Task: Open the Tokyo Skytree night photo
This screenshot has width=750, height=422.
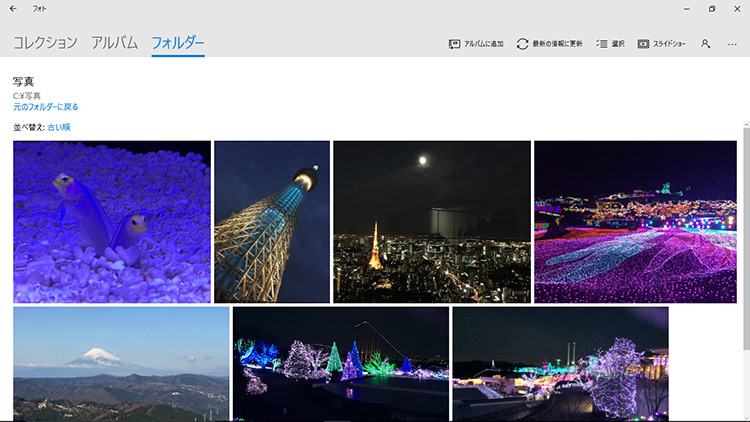Action: point(271,221)
